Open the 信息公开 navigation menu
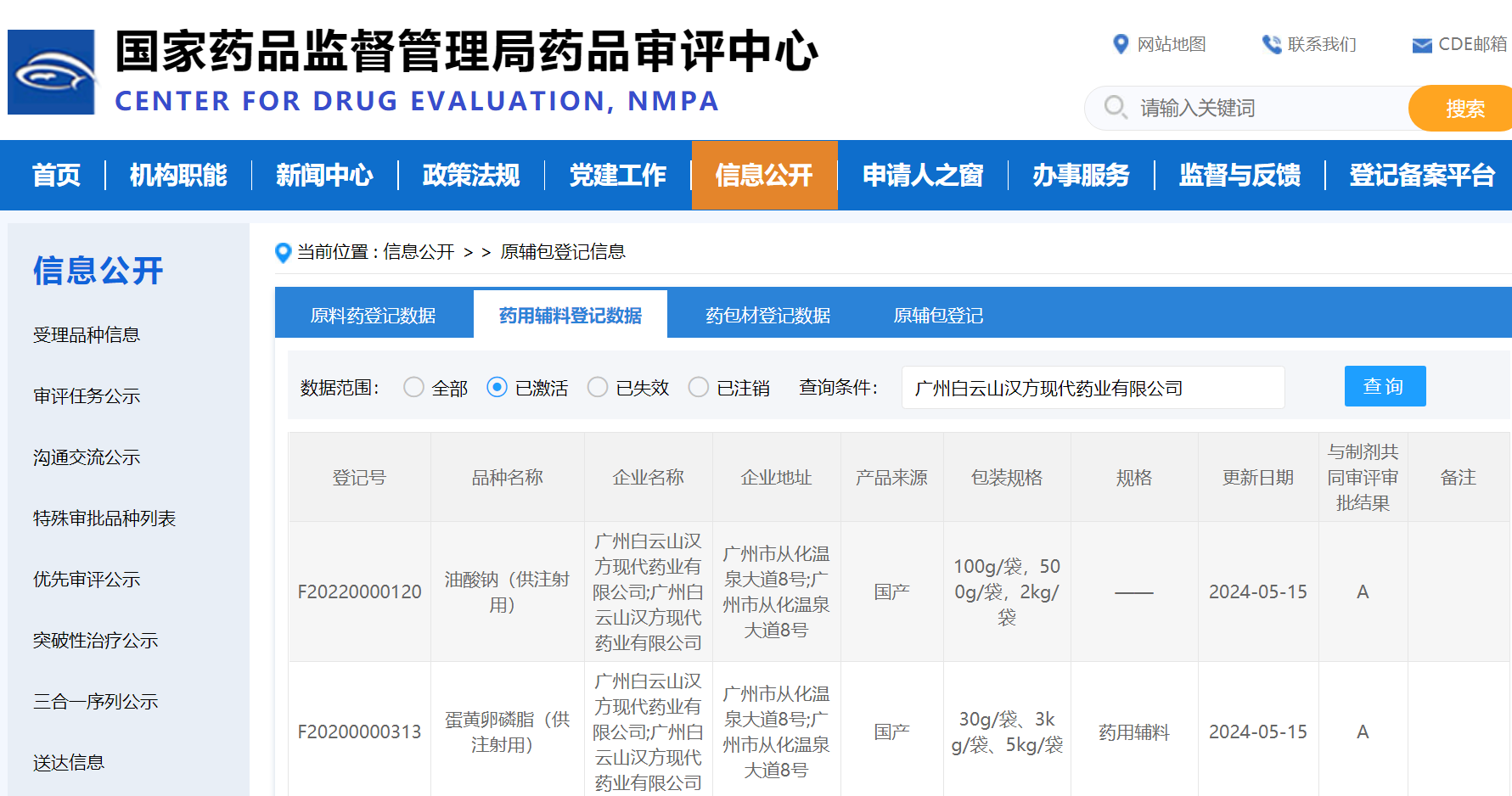The image size is (1512, 796). point(764,176)
